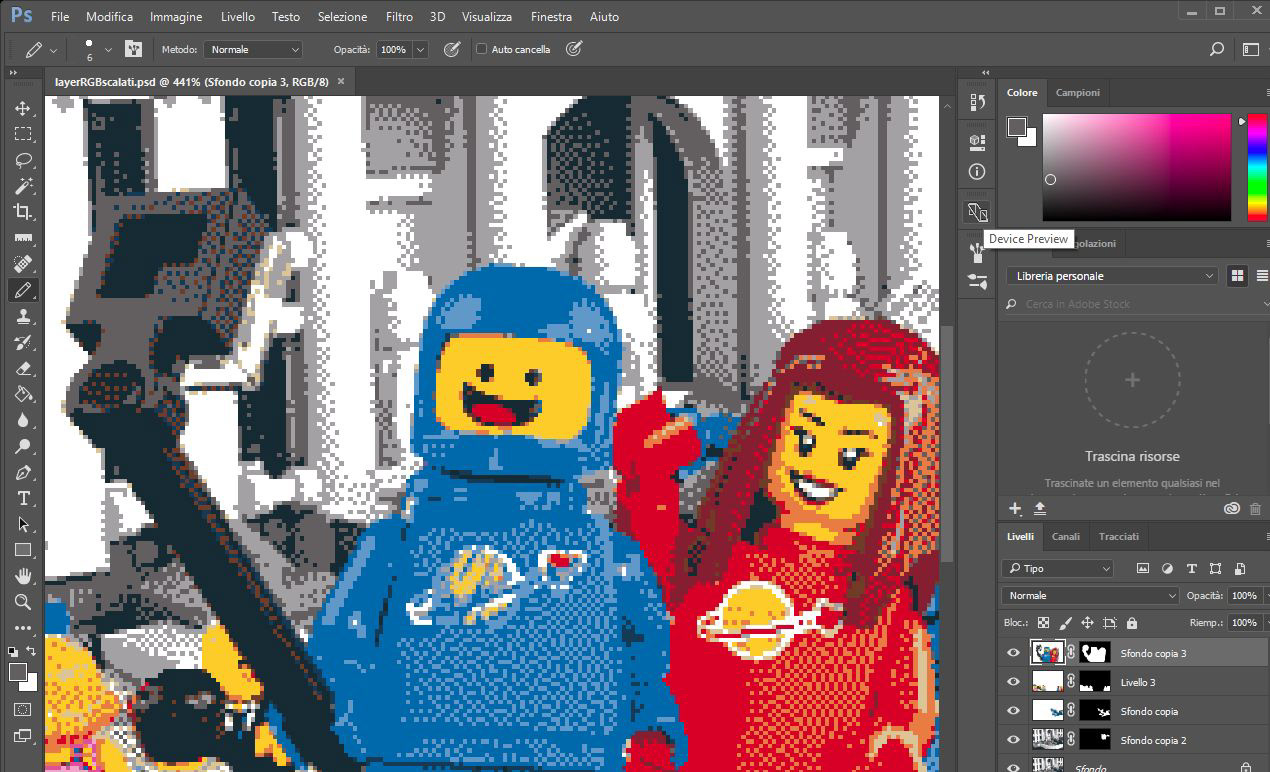Open the Tipo layer filter dropdown
Viewport: 1270px width, 772px height.
tap(1058, 568)
